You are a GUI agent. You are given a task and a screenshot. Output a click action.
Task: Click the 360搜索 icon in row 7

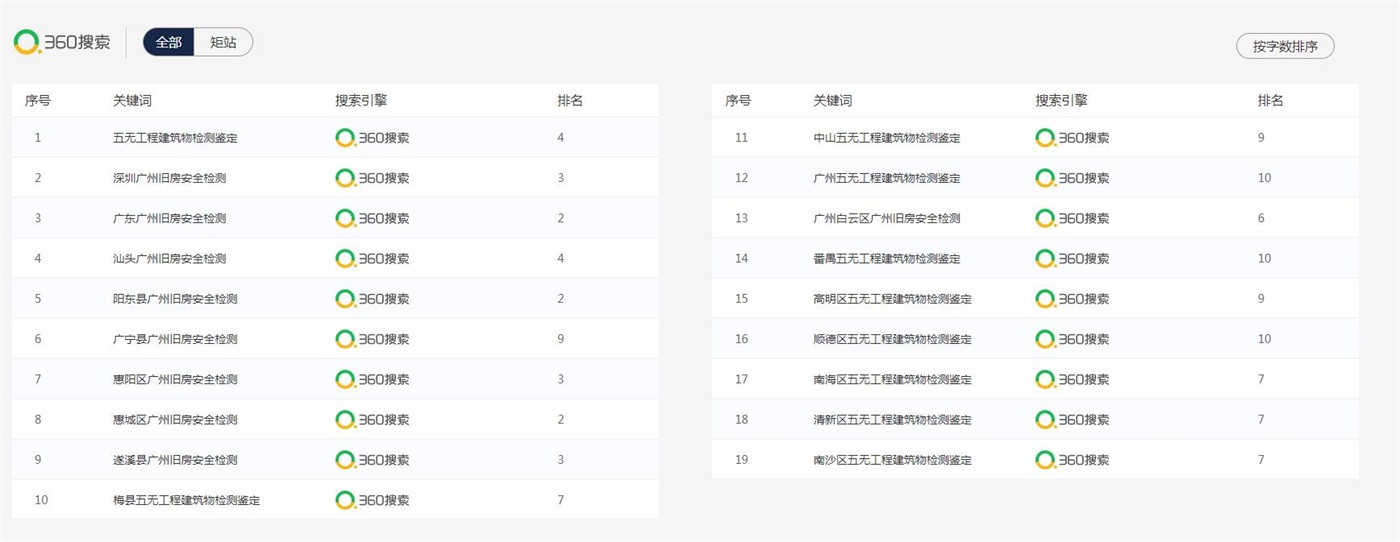(372, 379)
